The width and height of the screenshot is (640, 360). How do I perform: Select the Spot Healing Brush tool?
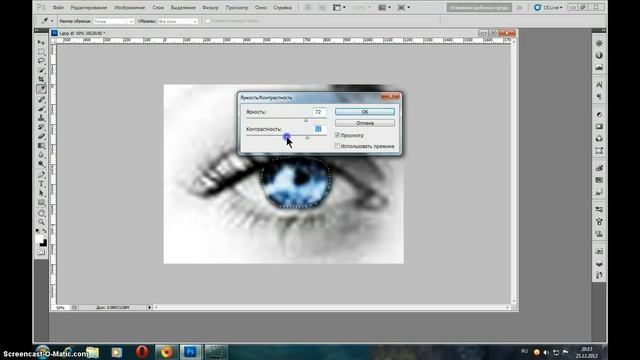point(41,99)
